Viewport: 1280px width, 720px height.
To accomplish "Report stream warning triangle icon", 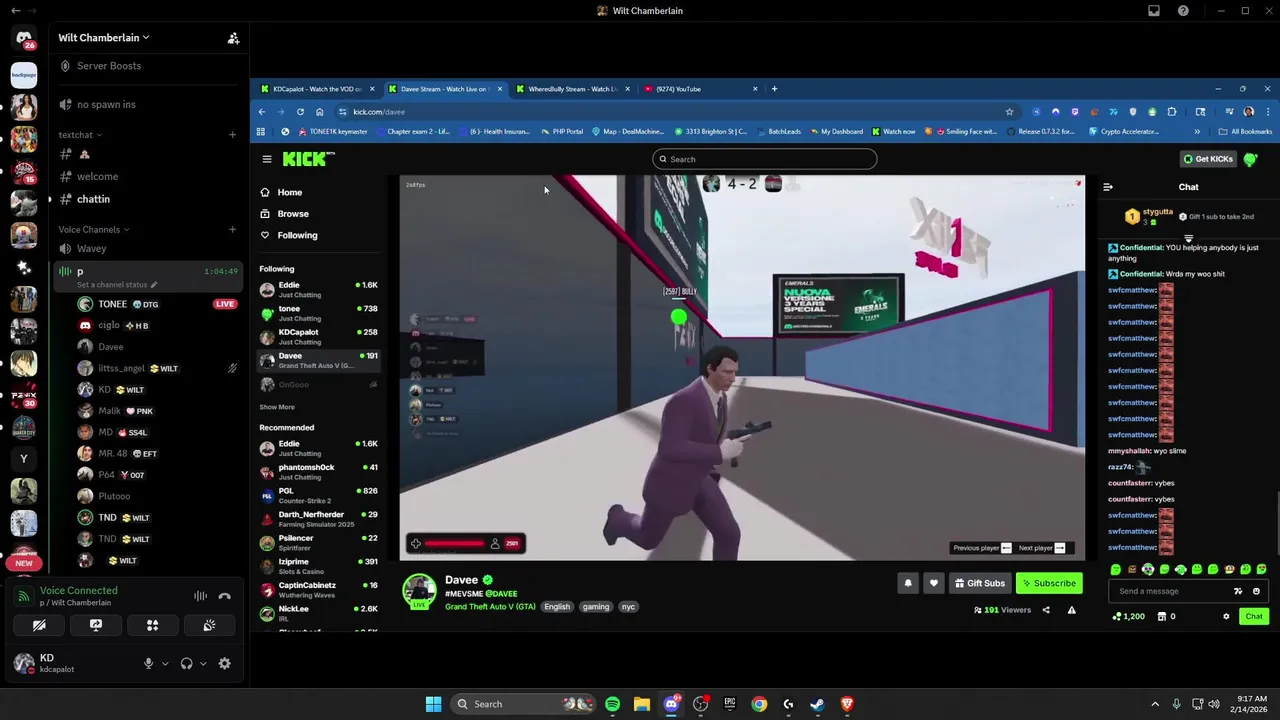I will click(x=1071, y=610).
